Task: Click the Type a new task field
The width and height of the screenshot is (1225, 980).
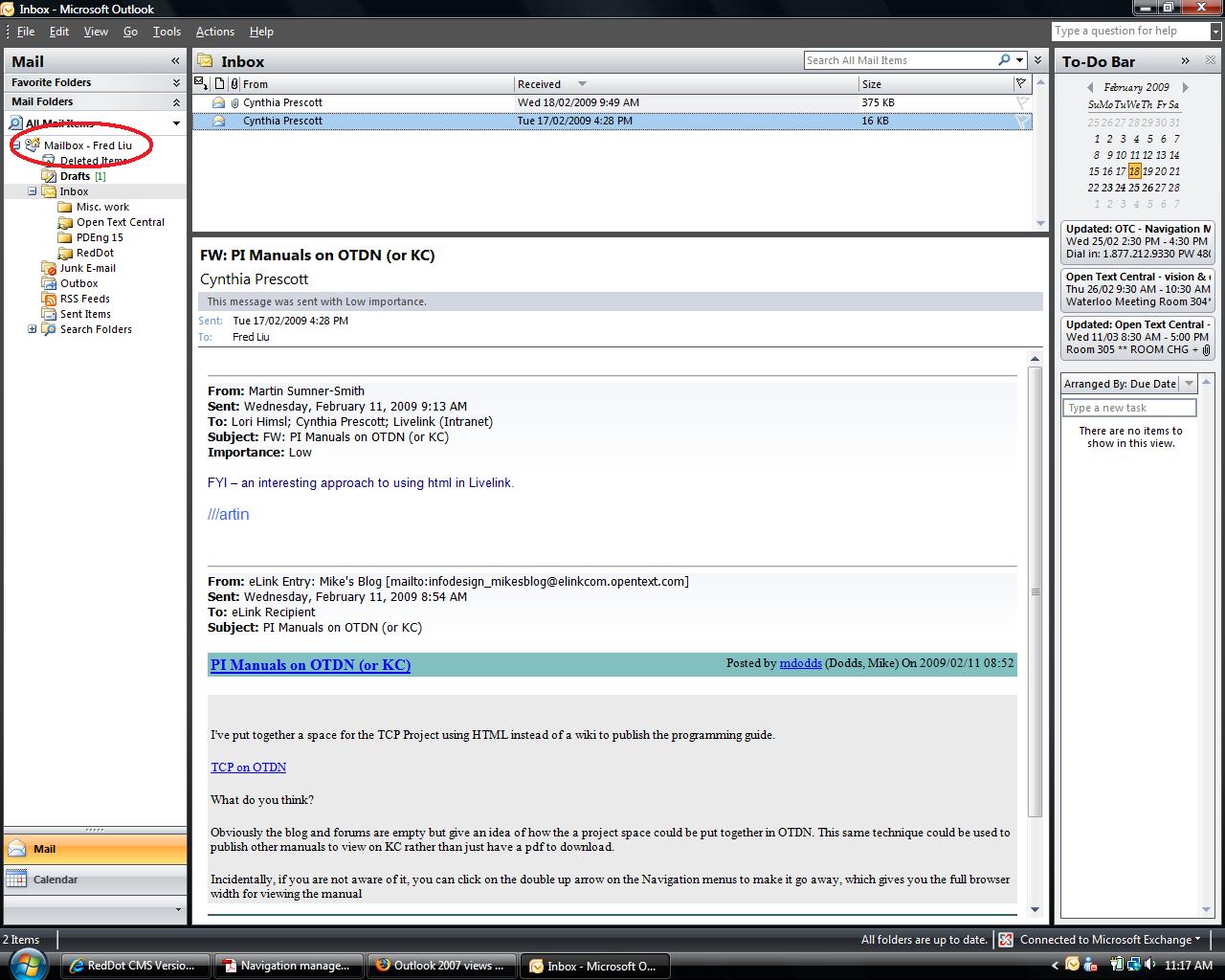Action: point(1129,408)
